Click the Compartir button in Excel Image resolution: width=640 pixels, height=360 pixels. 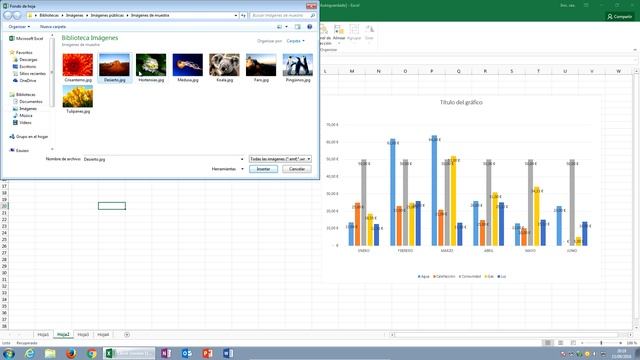pos(619,16)
